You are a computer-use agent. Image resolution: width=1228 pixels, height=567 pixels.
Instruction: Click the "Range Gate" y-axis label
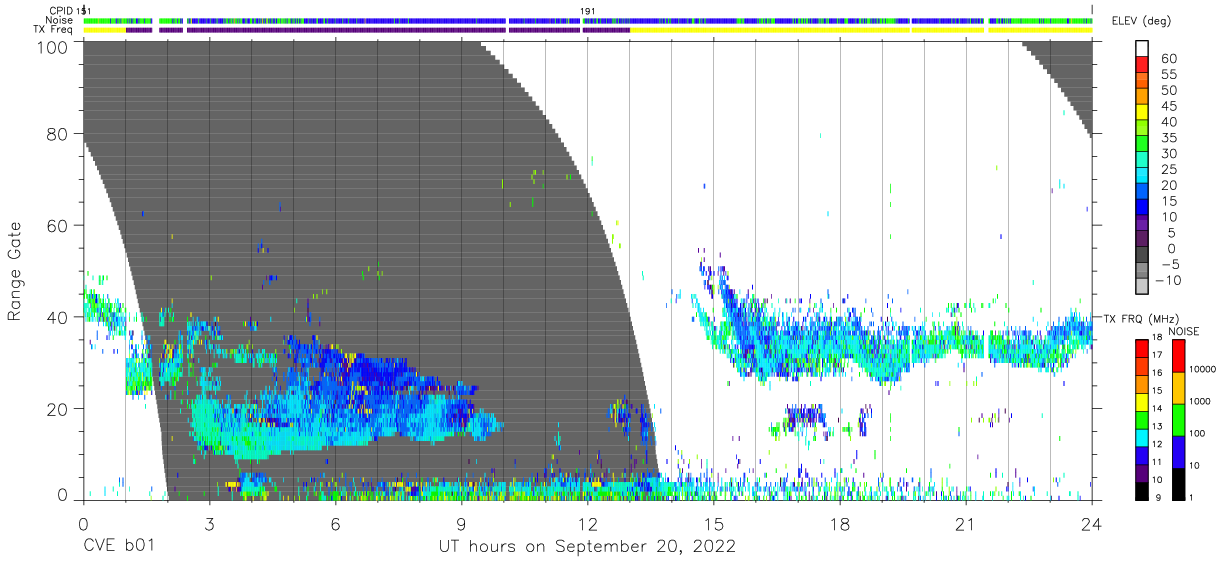coord(15,272)
